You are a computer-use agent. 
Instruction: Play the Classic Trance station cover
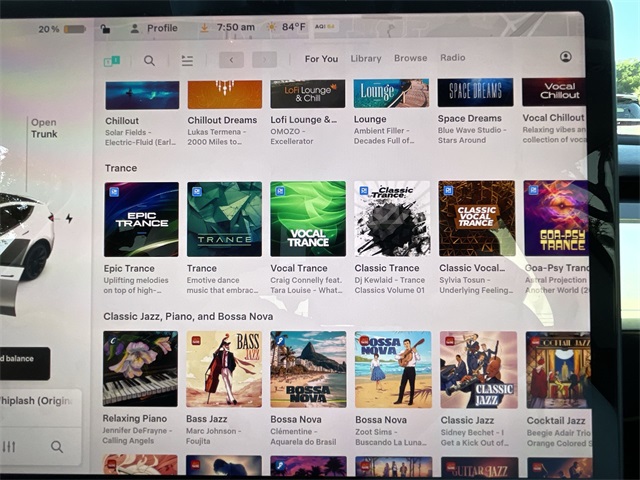point(392,218)
